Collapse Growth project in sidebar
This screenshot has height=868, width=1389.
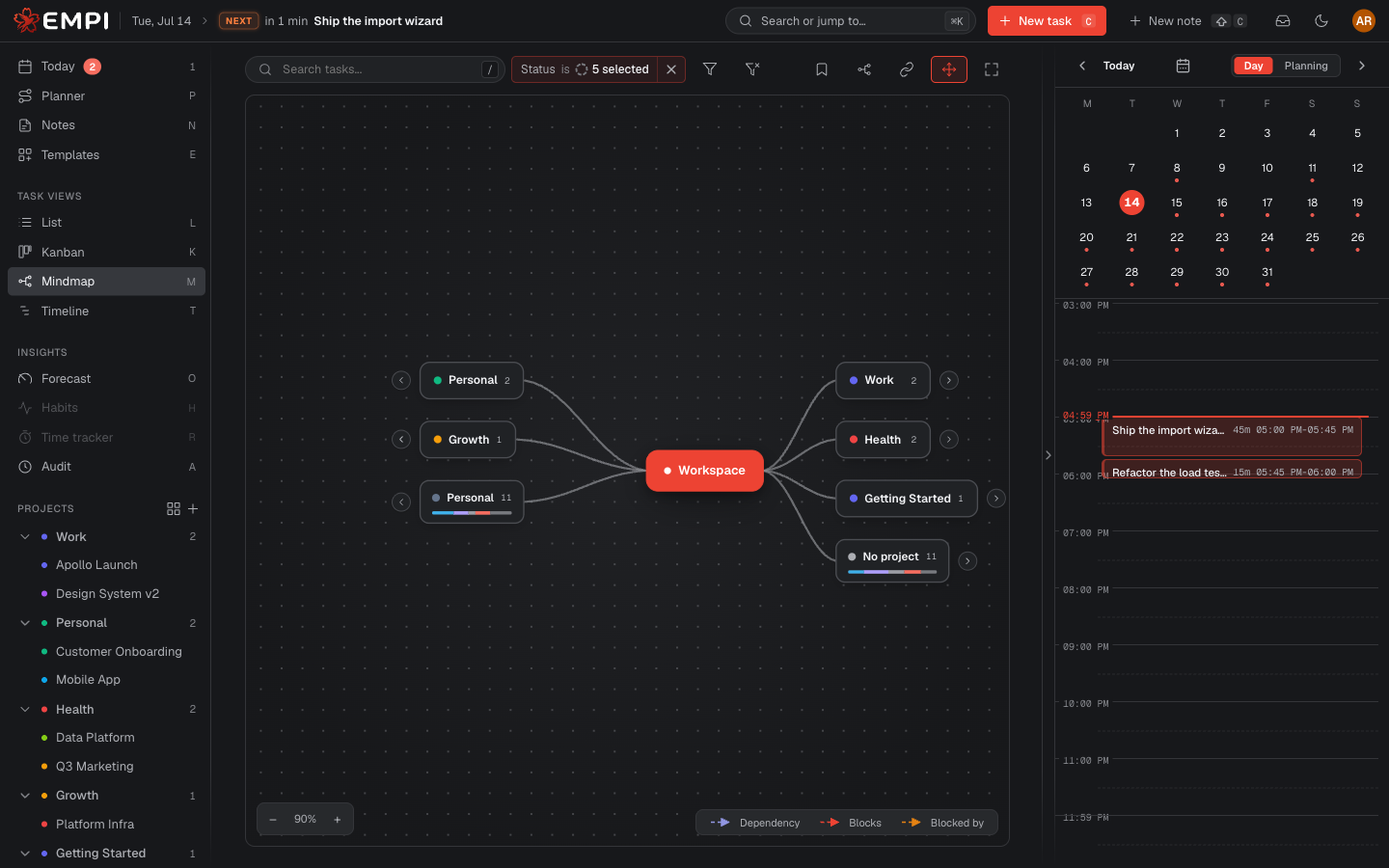coord(25,796)
